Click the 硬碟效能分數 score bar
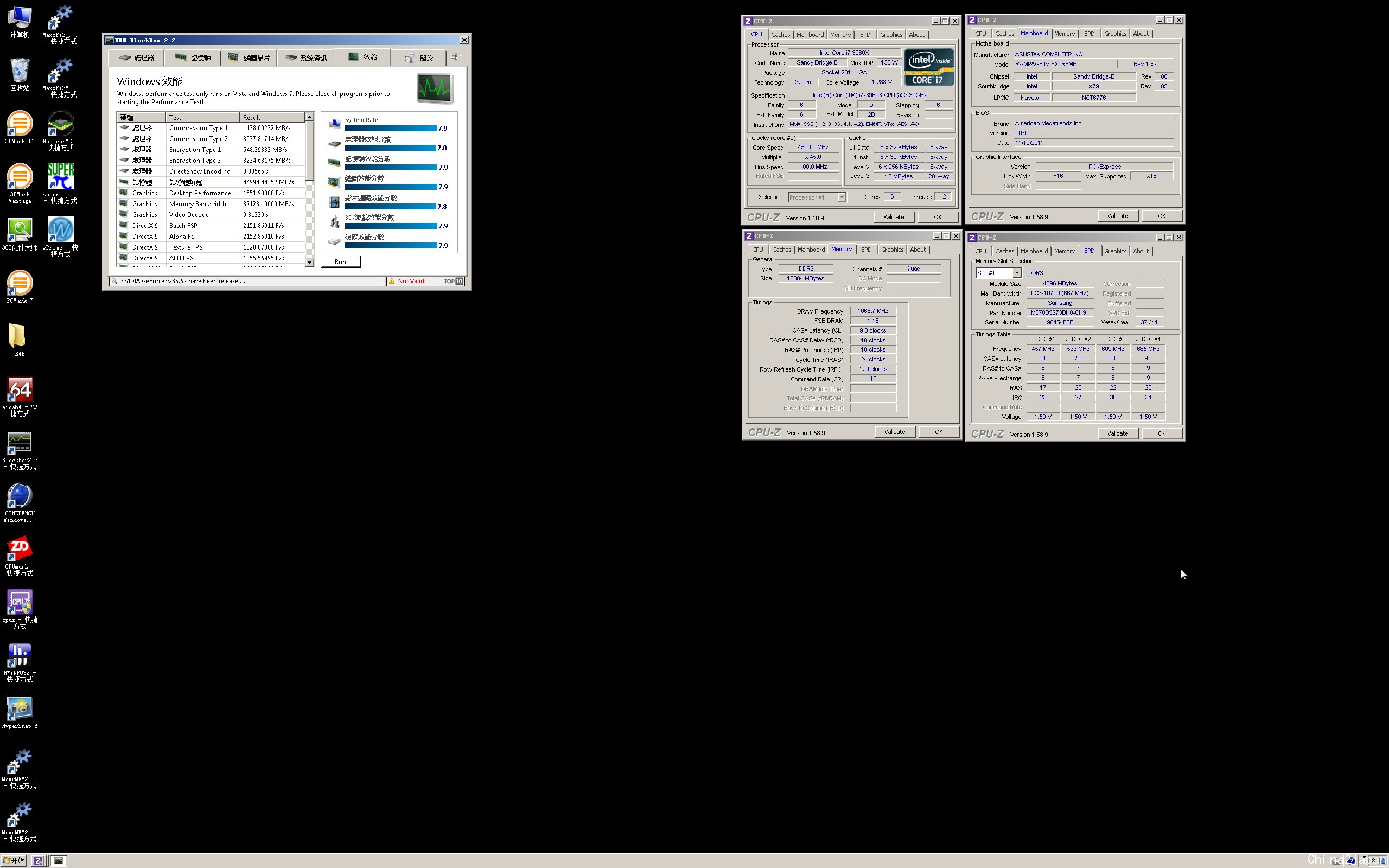Image resolution: width=1389 pixels, height=868 pixels. click(390, 246)
